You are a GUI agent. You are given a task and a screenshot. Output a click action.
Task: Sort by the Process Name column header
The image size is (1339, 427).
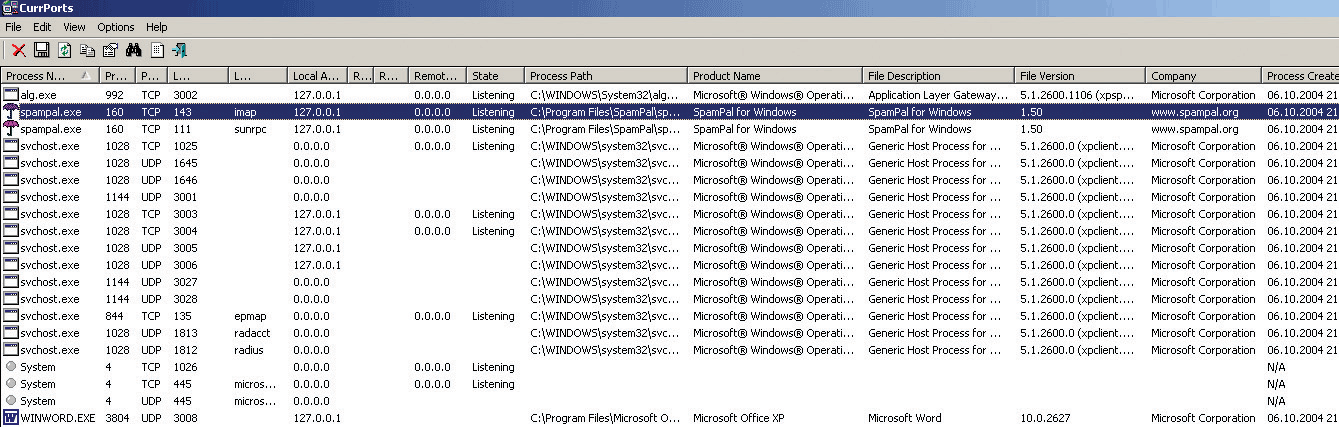(50, 75)
